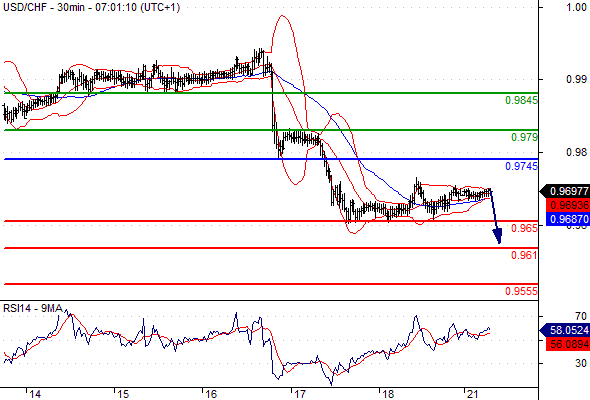The width and height of the screenshot is (590, 400).
Task: Select the RSI14 - 9MA indicator label
Action: pyautogui.click(x=33, y=308)
